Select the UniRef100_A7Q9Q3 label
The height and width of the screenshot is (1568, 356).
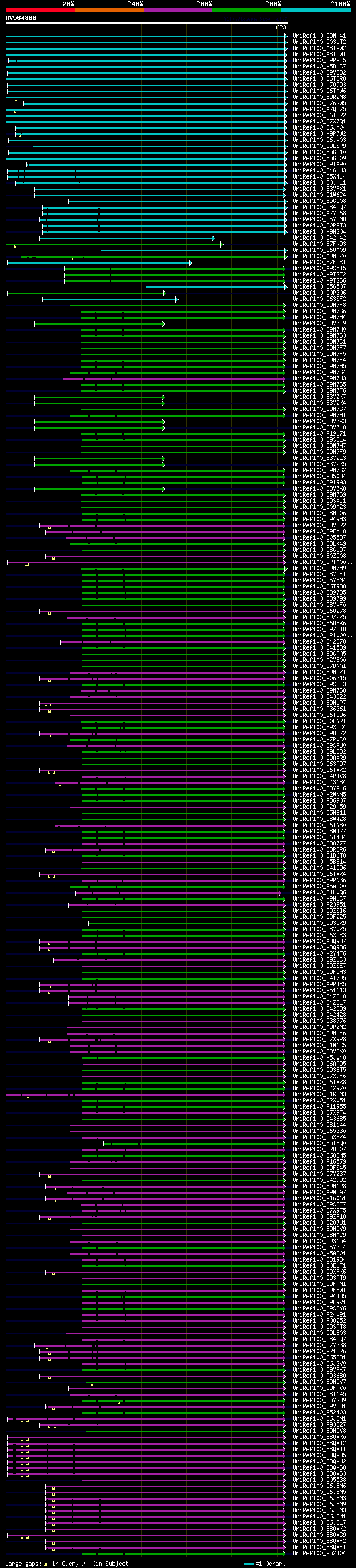coord(319,85)
